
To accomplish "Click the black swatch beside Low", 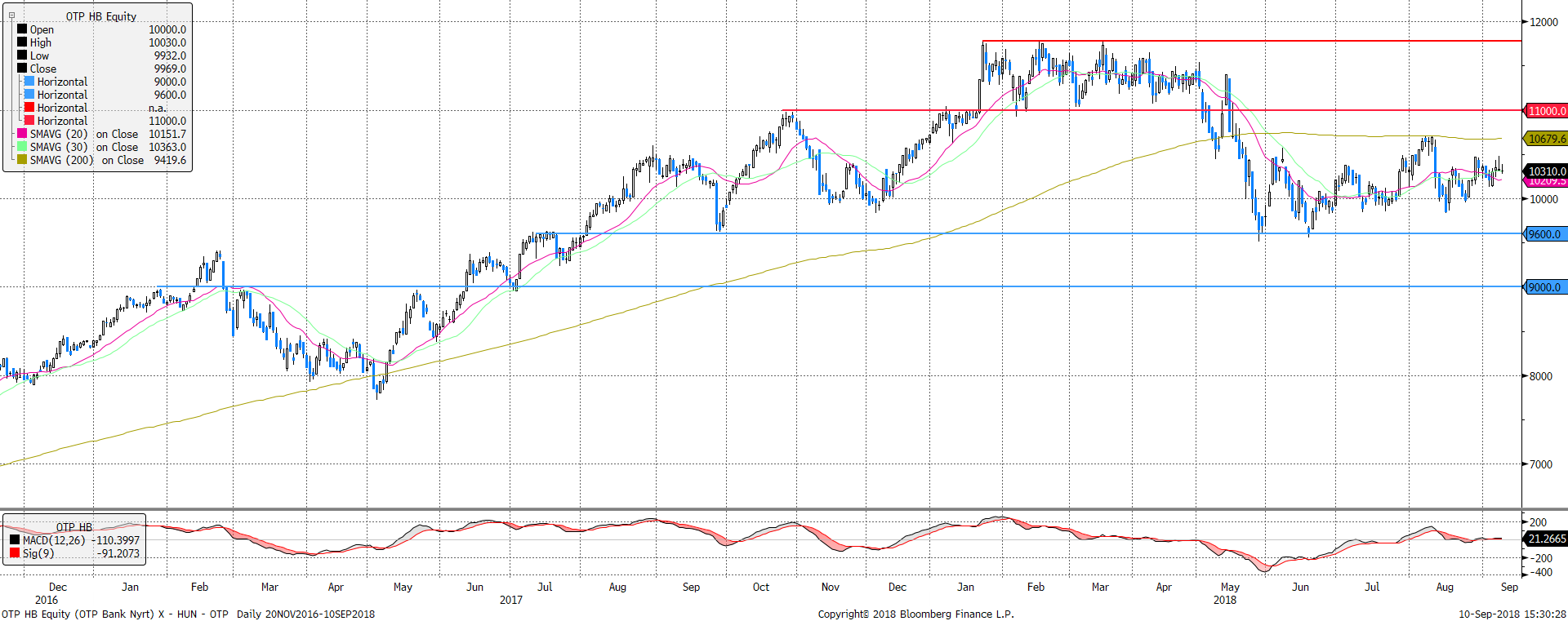I will 22,55.
